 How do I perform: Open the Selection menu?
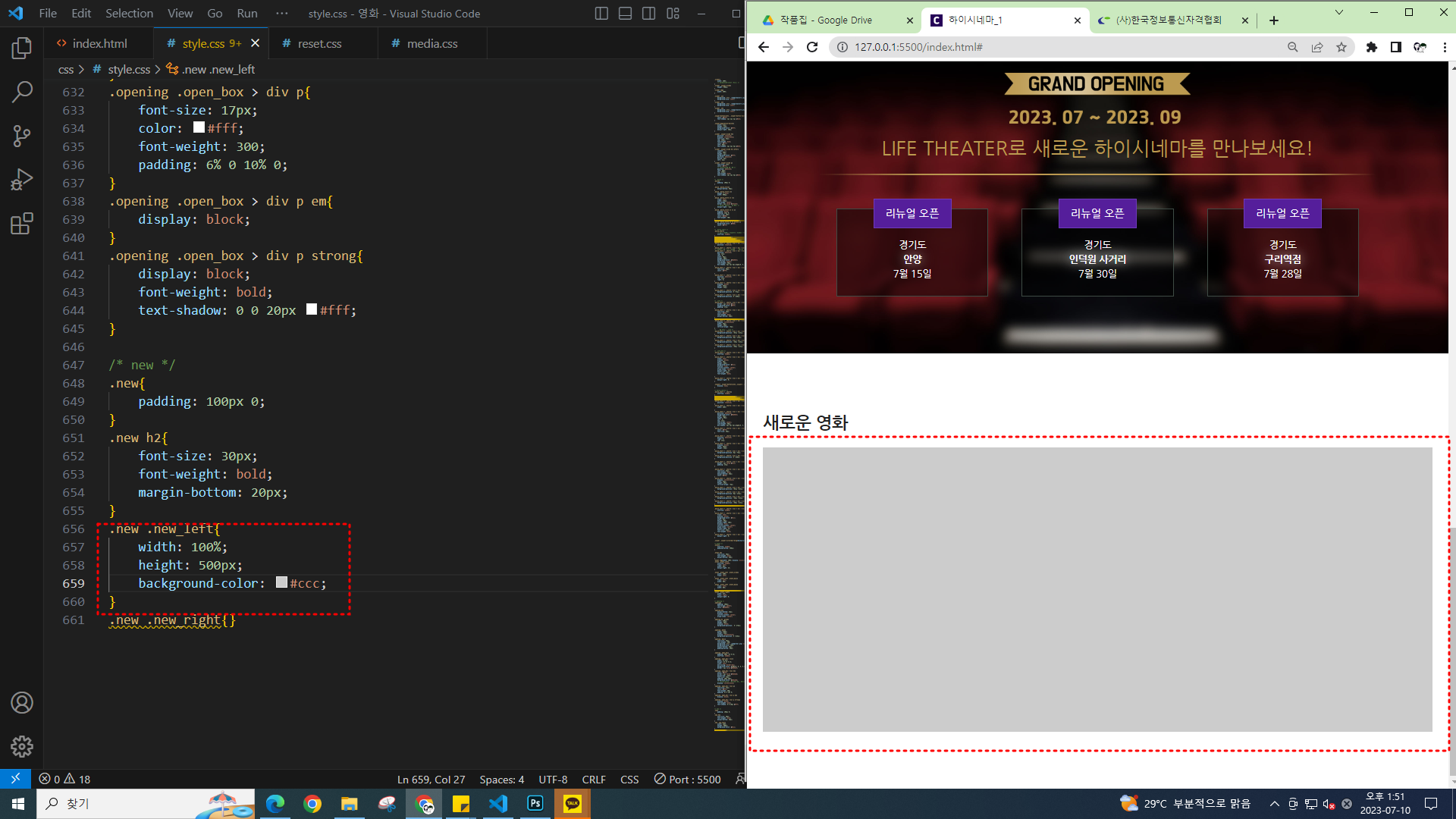point(129,14)
